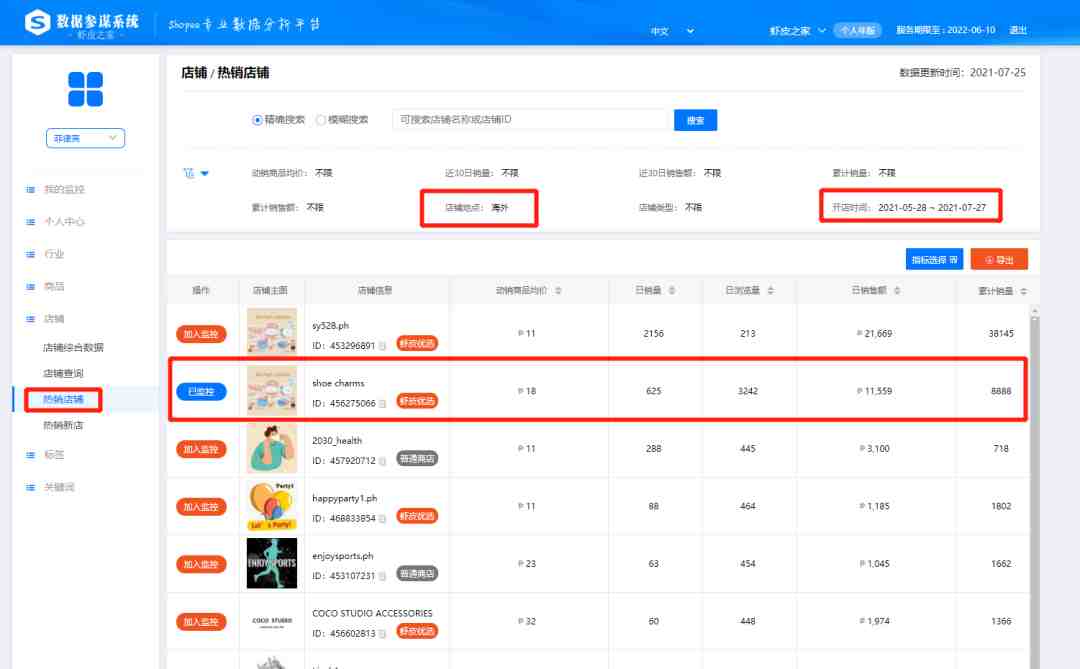Click the list icon beside 个人中心
The width and height of the screenshot is (1080, 669).
click(30, 222)
